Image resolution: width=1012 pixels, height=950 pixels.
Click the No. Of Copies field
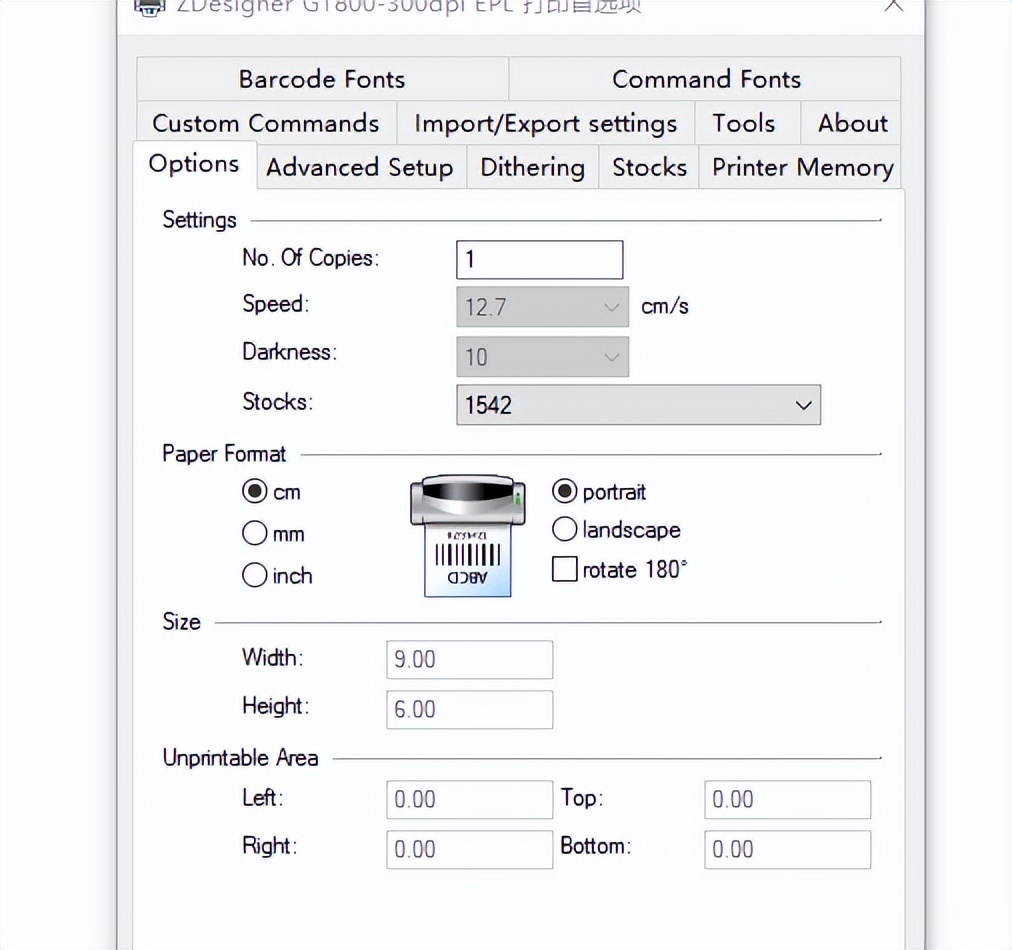click(x=540, y=259)
